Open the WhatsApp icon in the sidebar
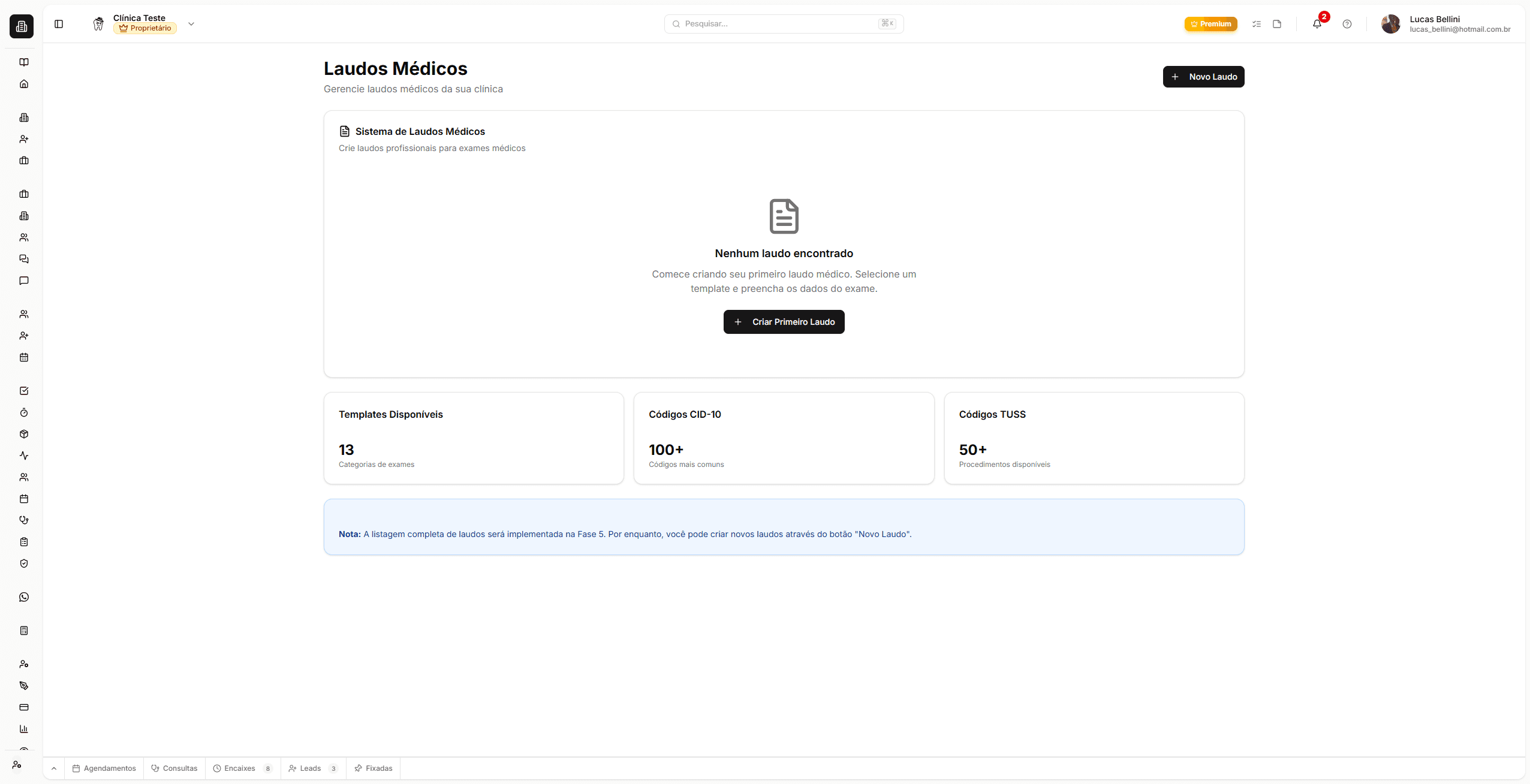 [23, 596]
